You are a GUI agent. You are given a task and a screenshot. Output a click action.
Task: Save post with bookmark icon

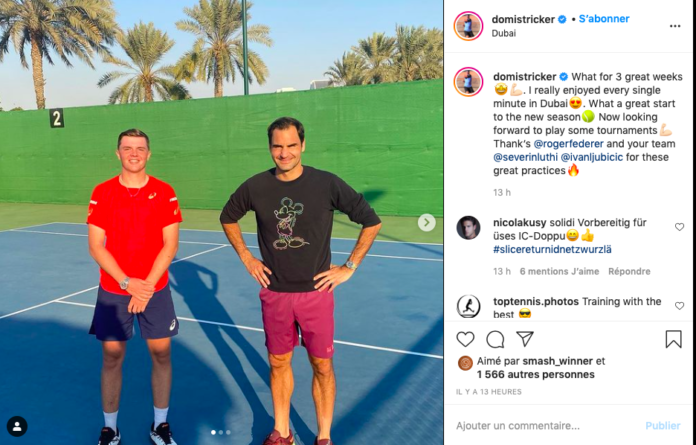click(673, 339)
